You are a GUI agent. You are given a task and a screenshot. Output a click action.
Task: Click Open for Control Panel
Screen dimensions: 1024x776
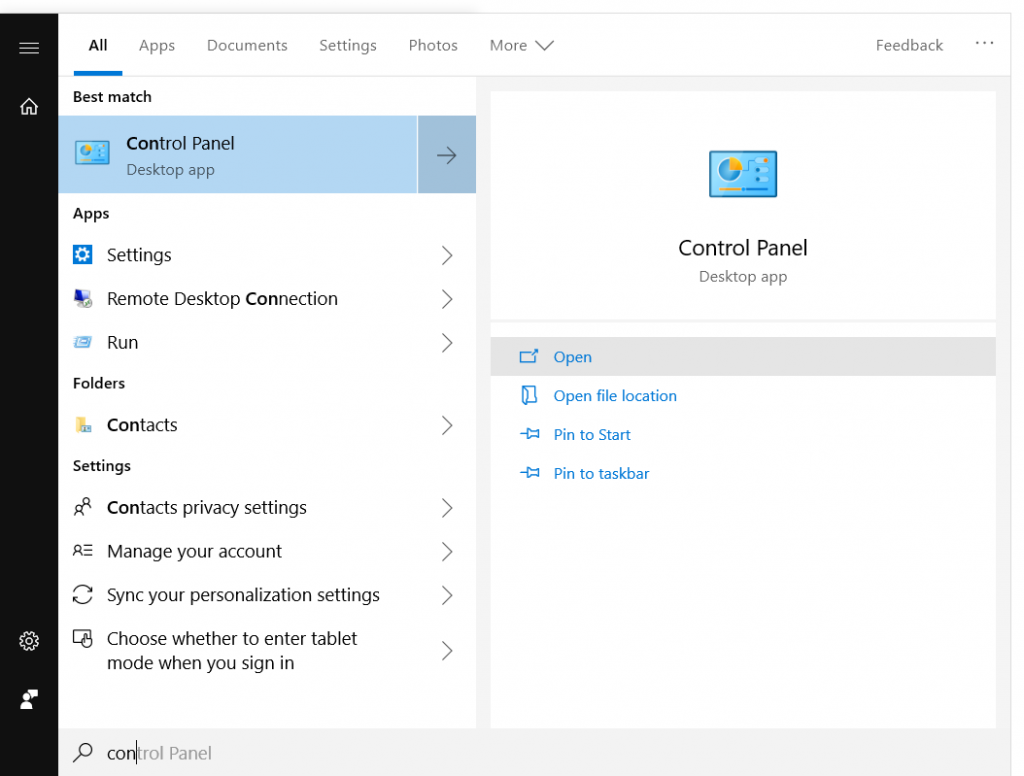(x=743, y=357)
